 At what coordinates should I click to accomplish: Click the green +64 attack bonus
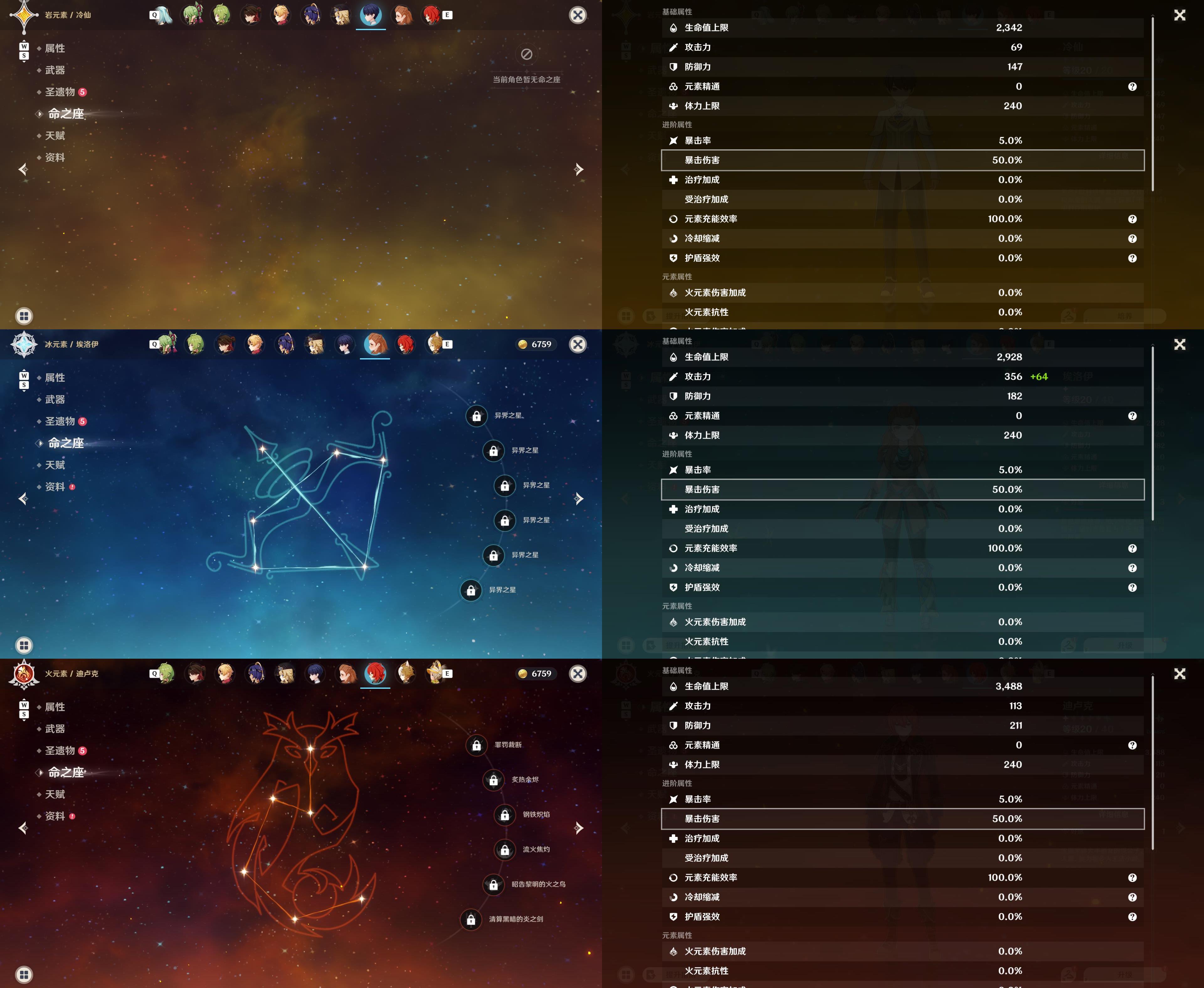coord(1039,377)
